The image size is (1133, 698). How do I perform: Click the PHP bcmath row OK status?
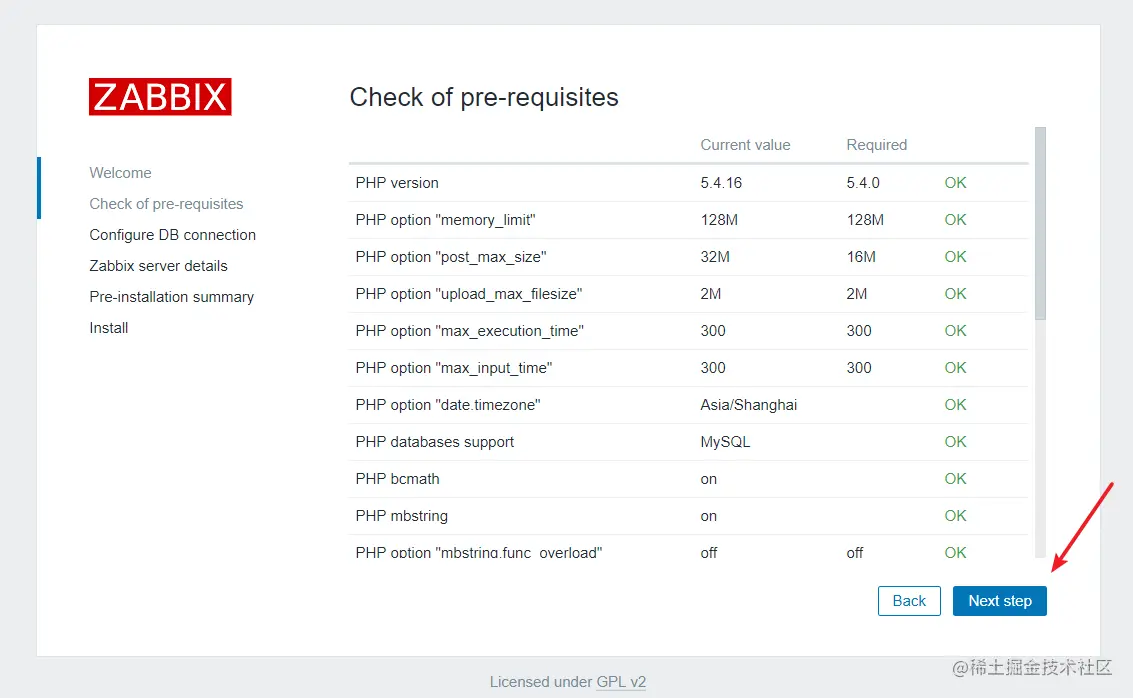point(955,479)
